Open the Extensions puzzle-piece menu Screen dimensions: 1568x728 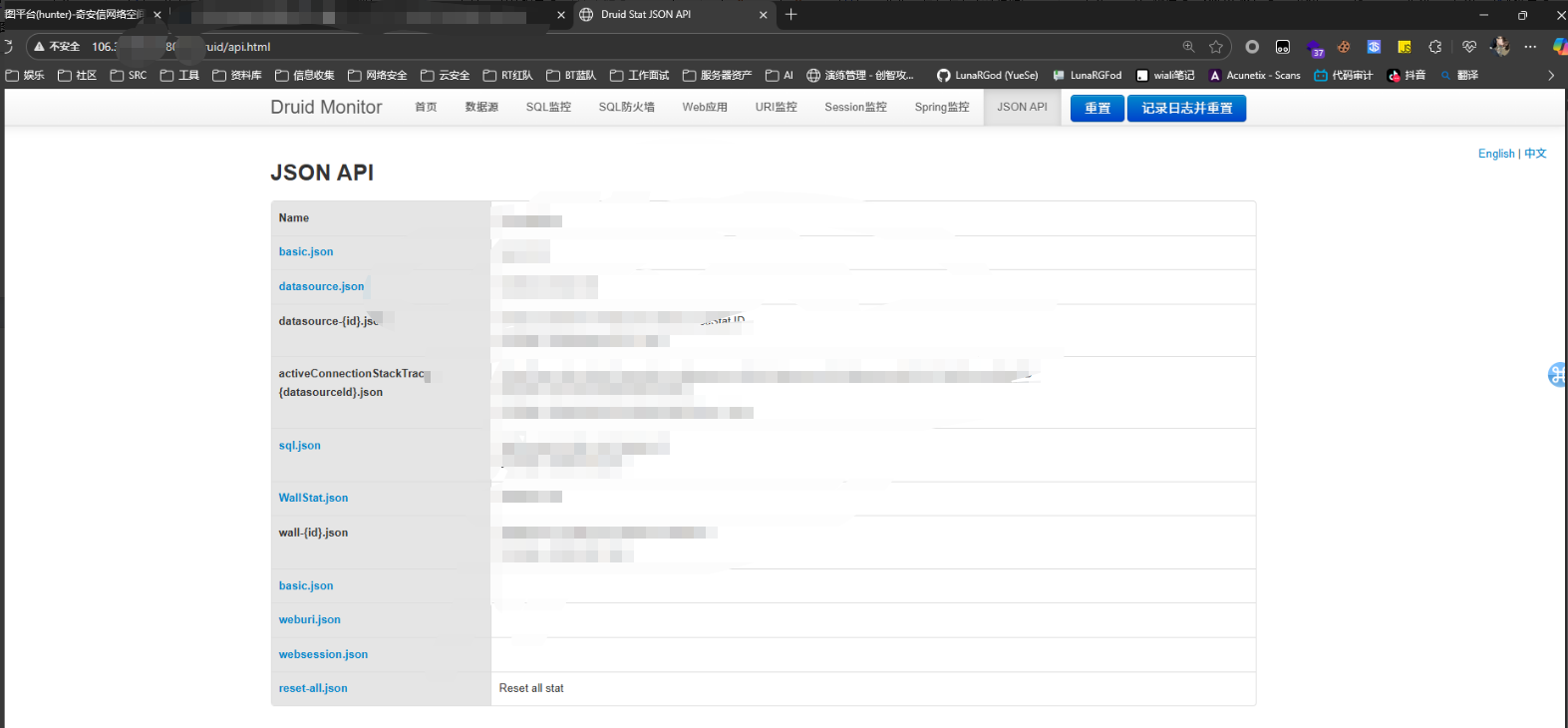1435,47
